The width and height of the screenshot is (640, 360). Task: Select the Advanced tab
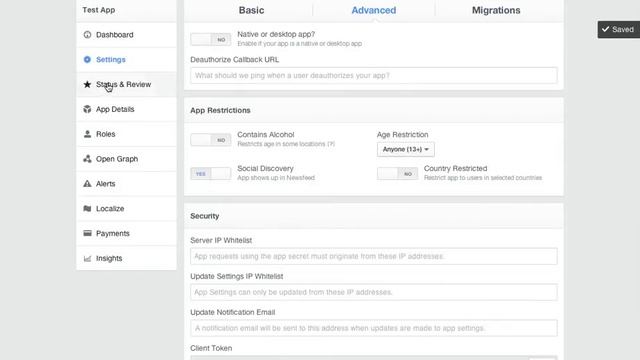pos(374,10)
